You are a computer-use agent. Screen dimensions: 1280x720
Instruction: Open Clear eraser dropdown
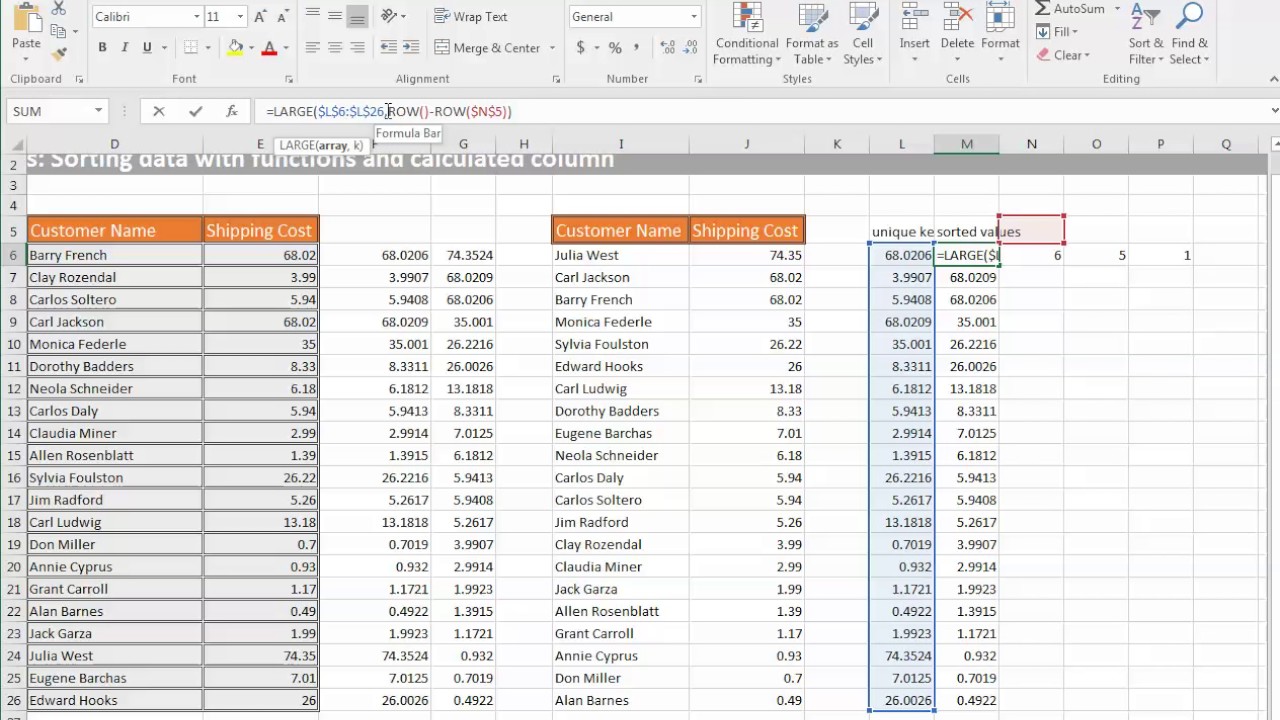click(x=1064, y=55)
